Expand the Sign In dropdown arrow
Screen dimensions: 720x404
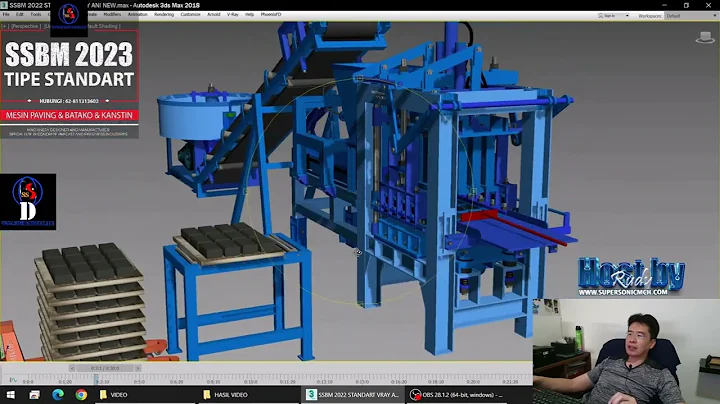pyautogui.click(x=627, y=16)
